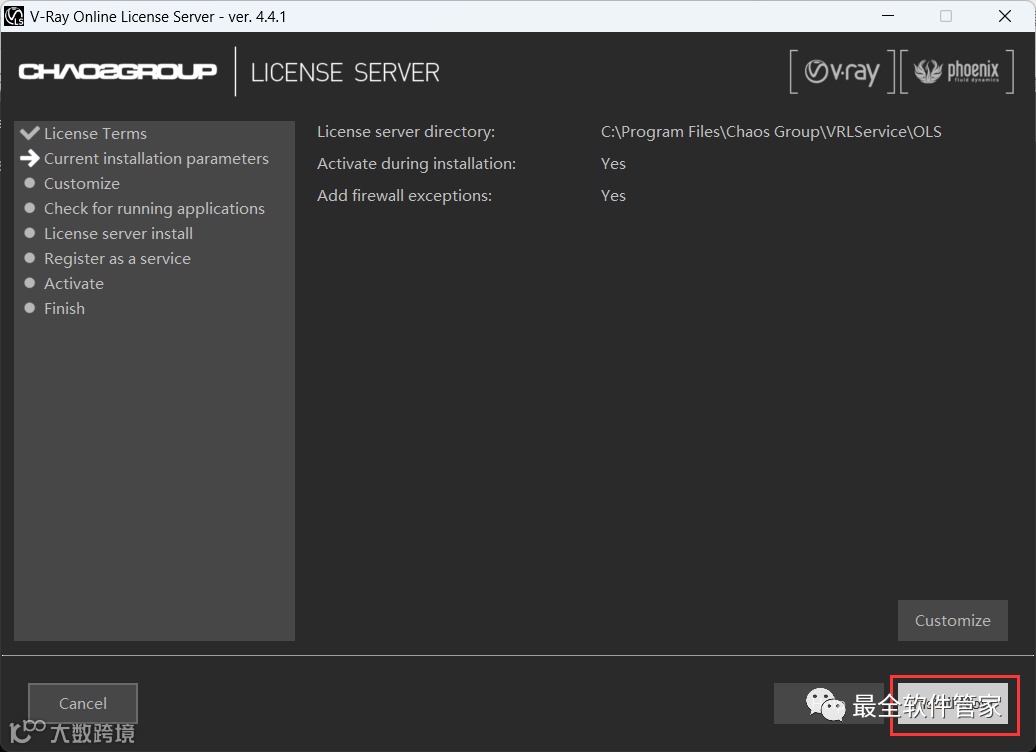The width and height of the screenshot is (1036, 752).
Task: Click the V-Ray app icon in title bar
Action: pos(13,16)
